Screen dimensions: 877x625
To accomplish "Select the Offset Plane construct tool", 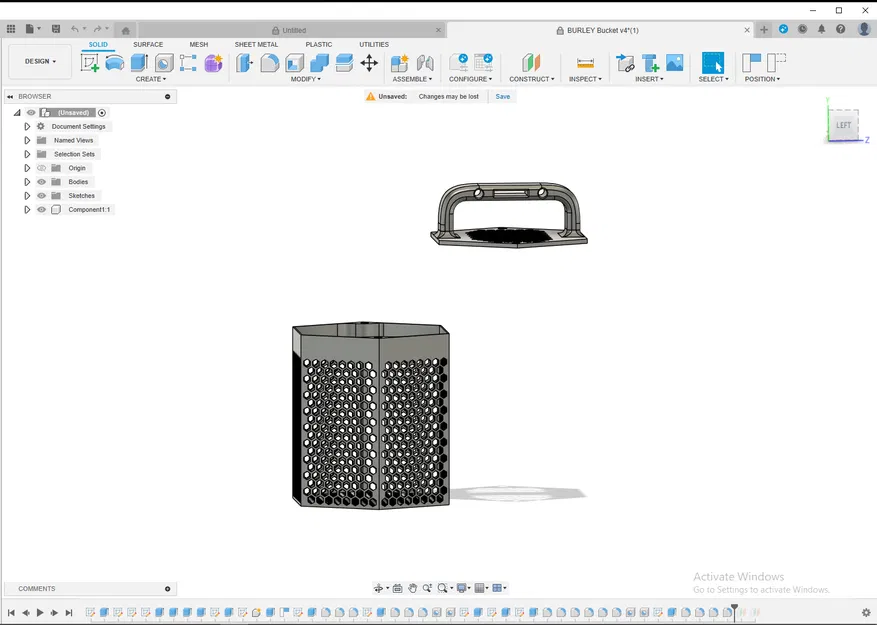I will [x=531, y=62].
